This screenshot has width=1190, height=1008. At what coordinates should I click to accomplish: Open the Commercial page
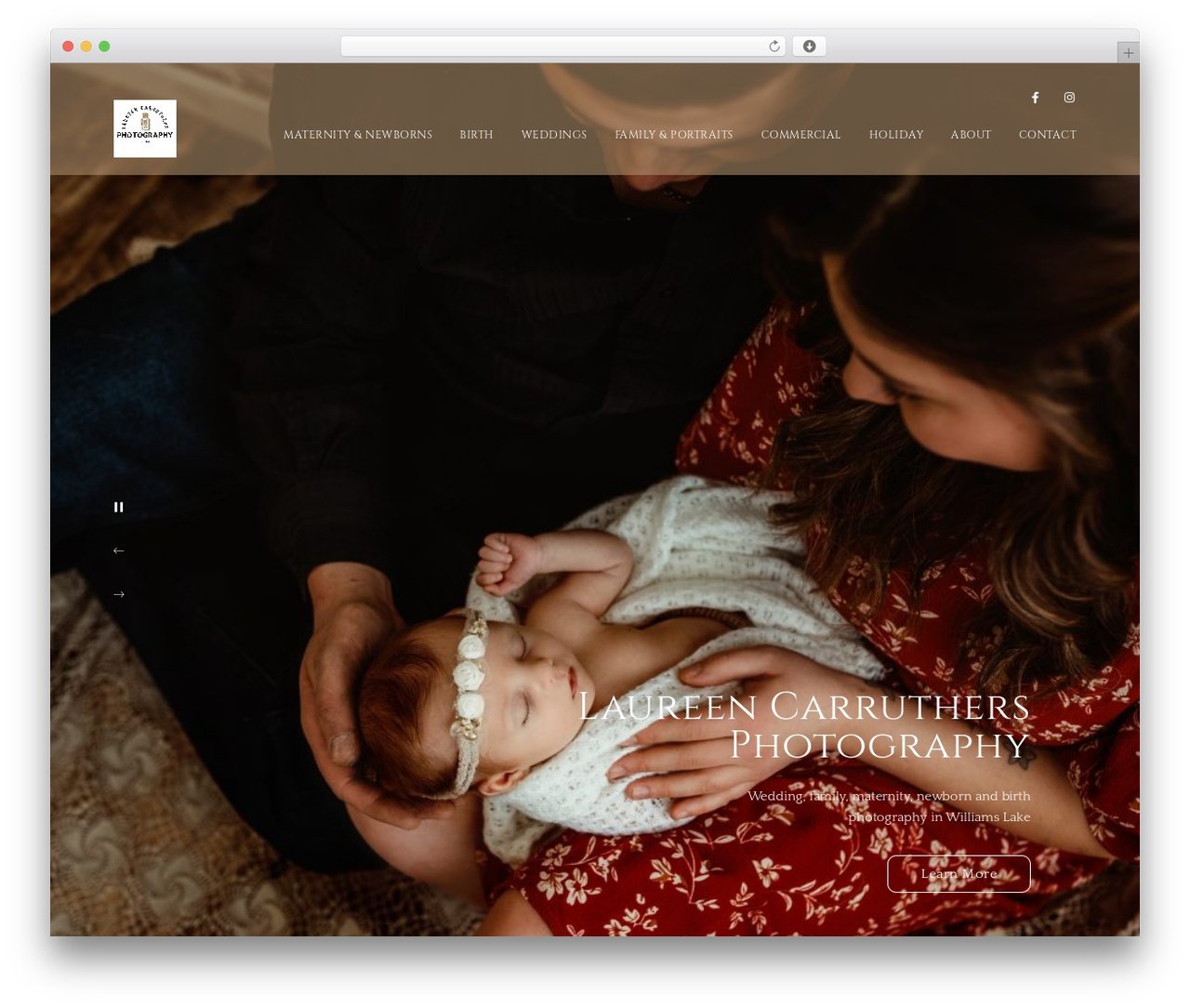point(800,135)
